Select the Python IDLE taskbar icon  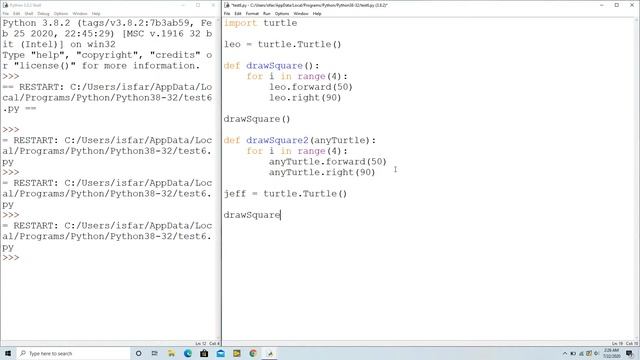pos(269,353)
